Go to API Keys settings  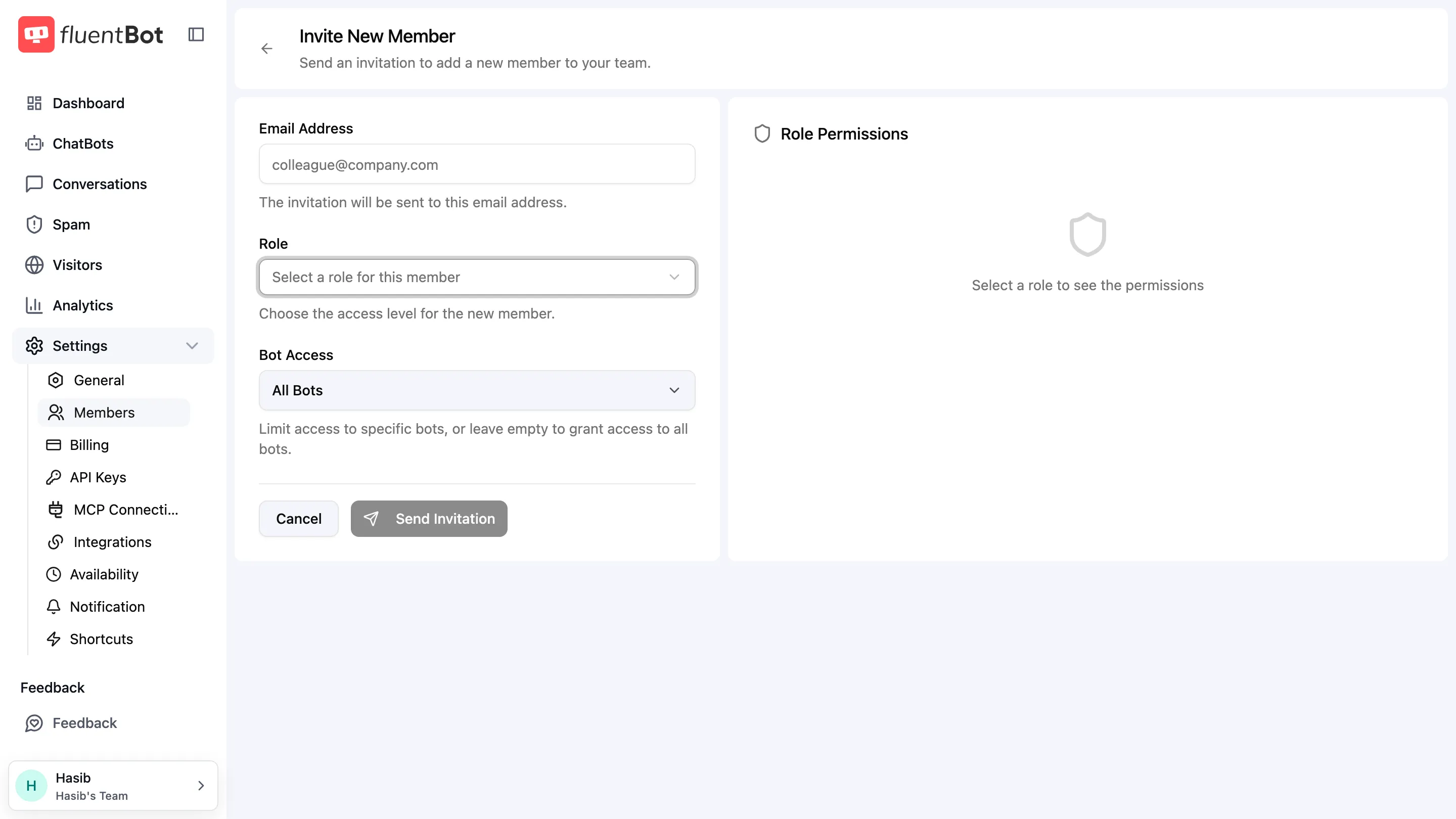(x=114, y=477)
